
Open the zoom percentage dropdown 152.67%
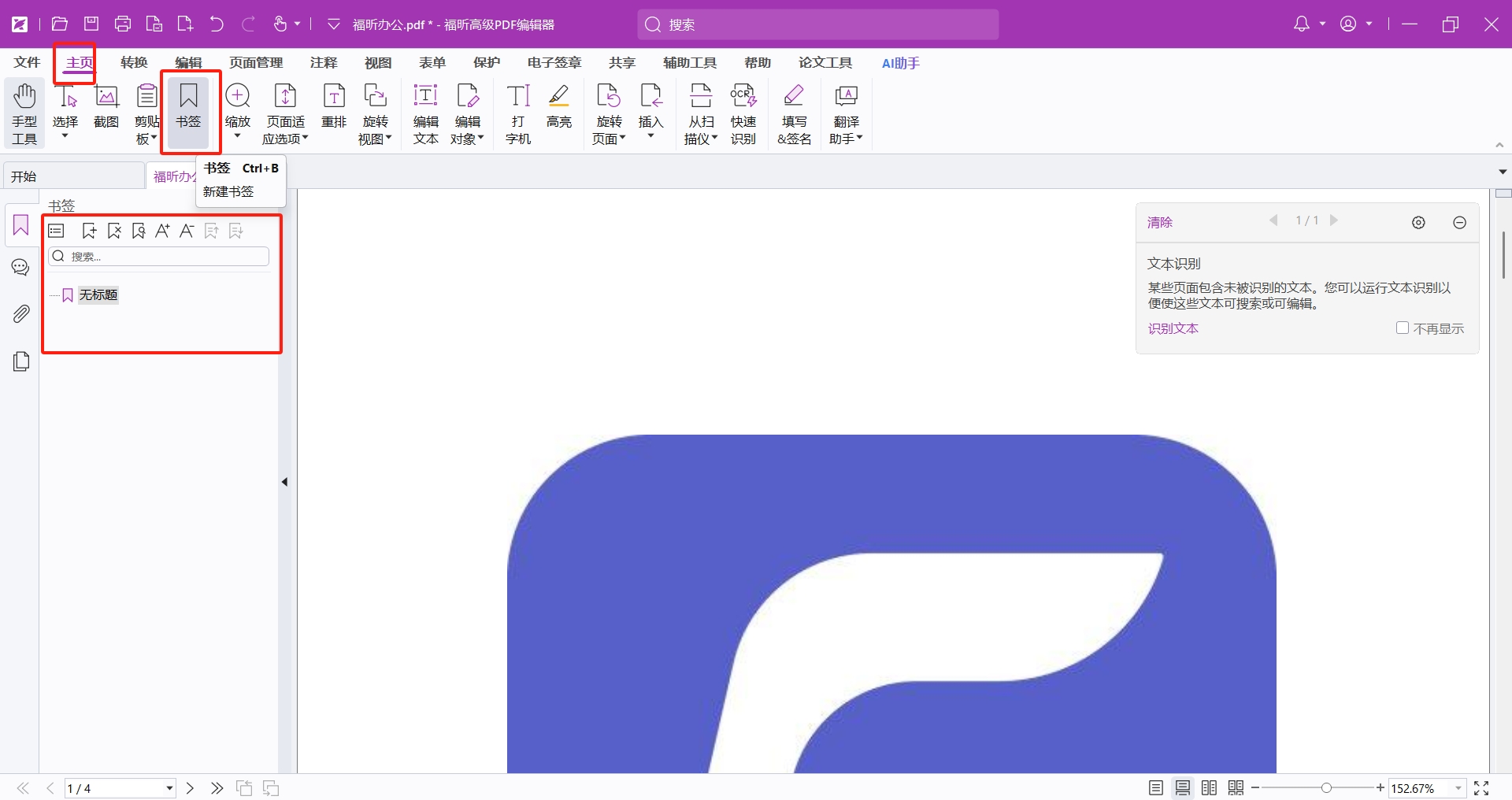tap(1458, 788)
